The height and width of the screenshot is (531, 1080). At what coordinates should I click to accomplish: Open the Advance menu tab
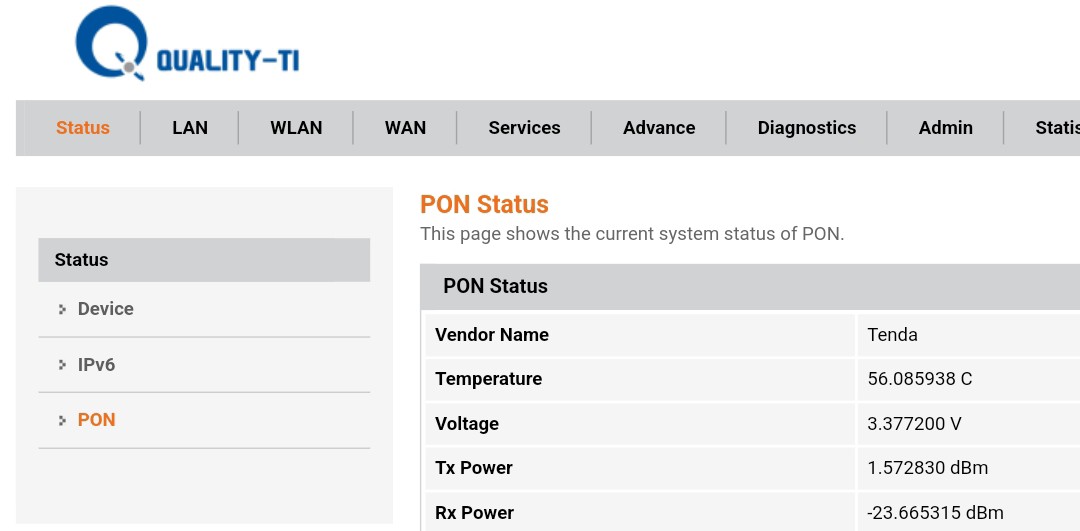tap(659, 128)
